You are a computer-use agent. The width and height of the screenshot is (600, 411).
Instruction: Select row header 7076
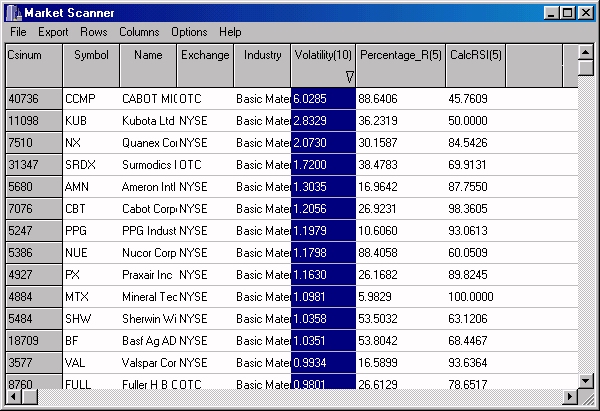(34, 209)
